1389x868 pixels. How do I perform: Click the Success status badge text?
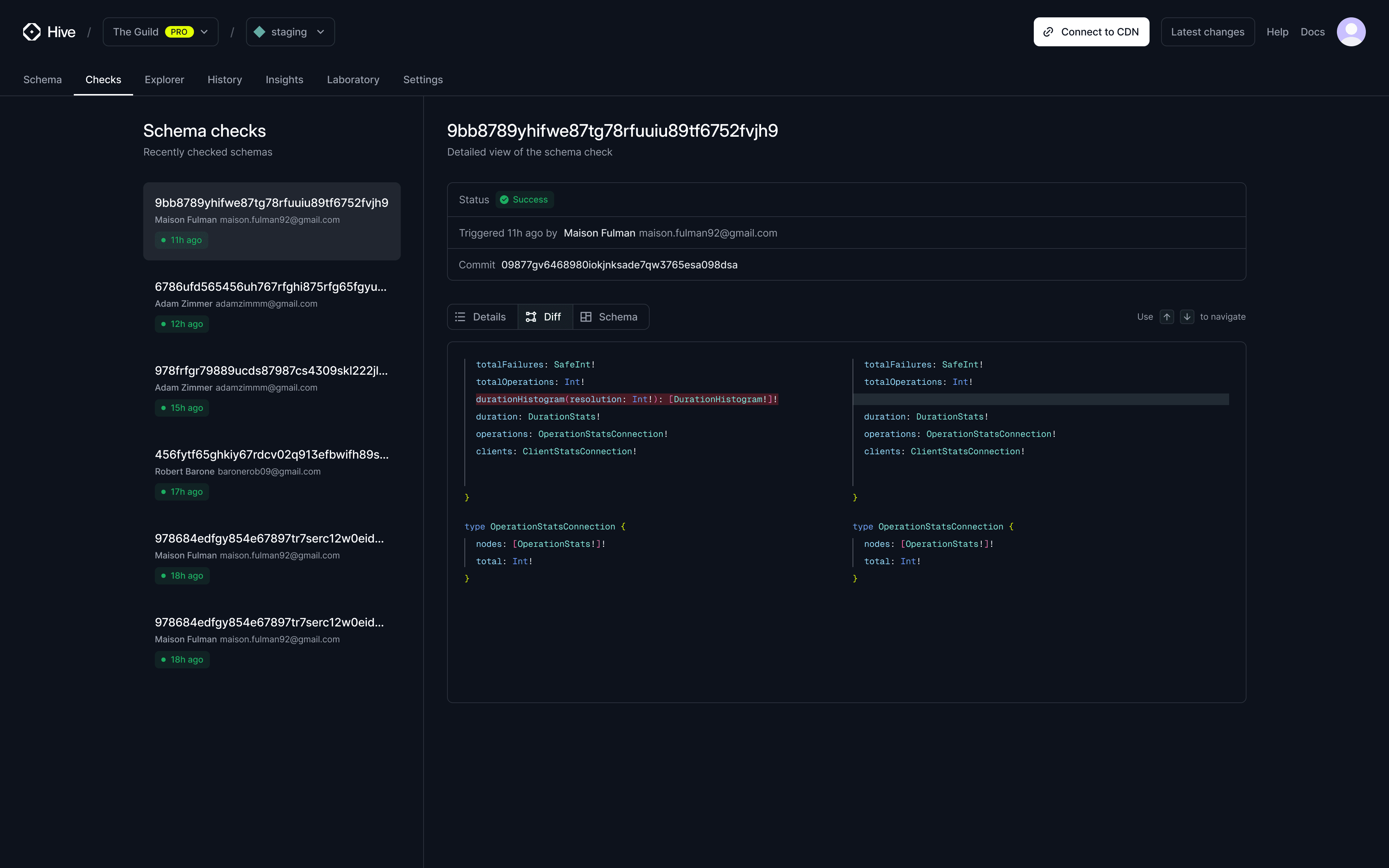tap(530, 200)
